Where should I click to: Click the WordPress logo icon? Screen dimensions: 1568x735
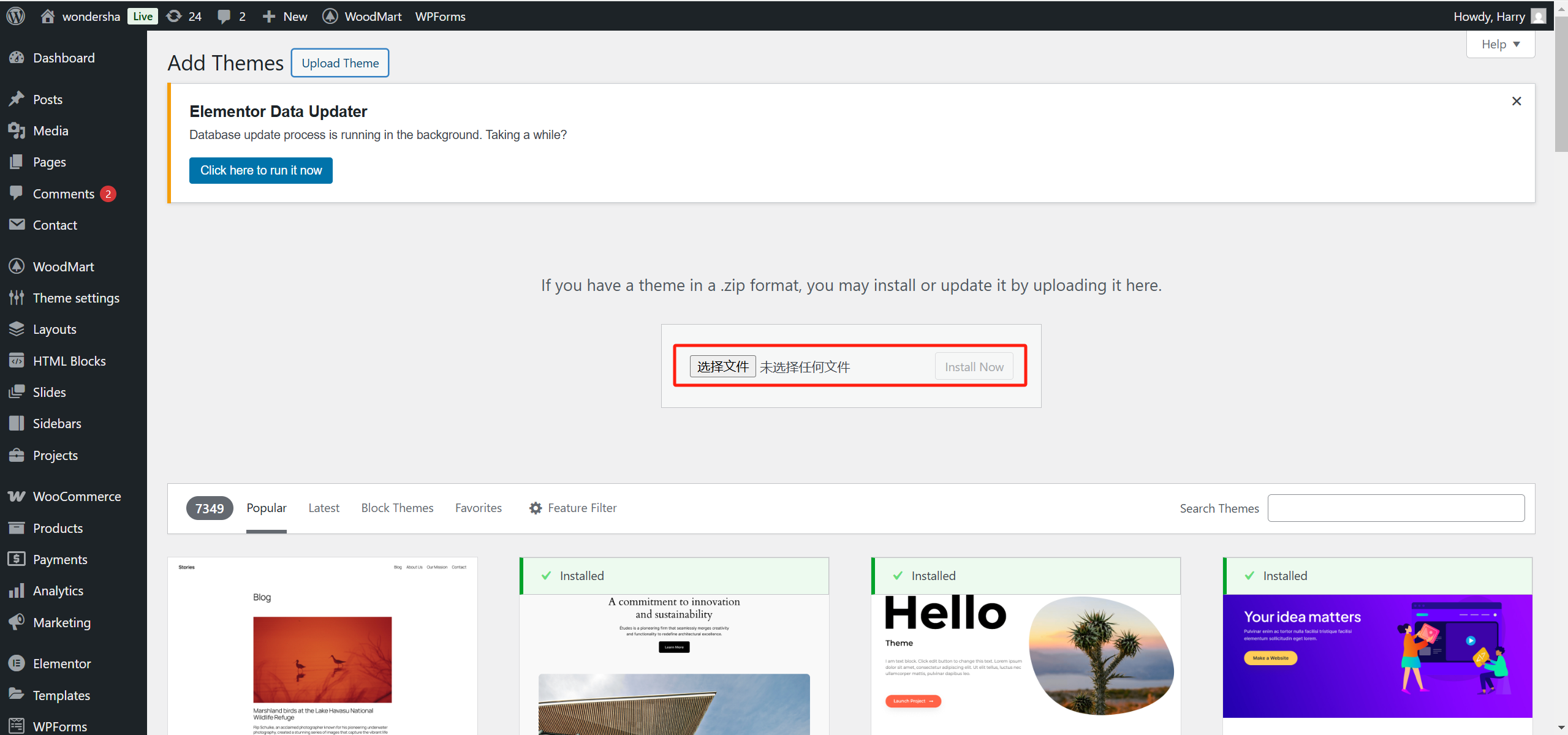coord(16,16)
